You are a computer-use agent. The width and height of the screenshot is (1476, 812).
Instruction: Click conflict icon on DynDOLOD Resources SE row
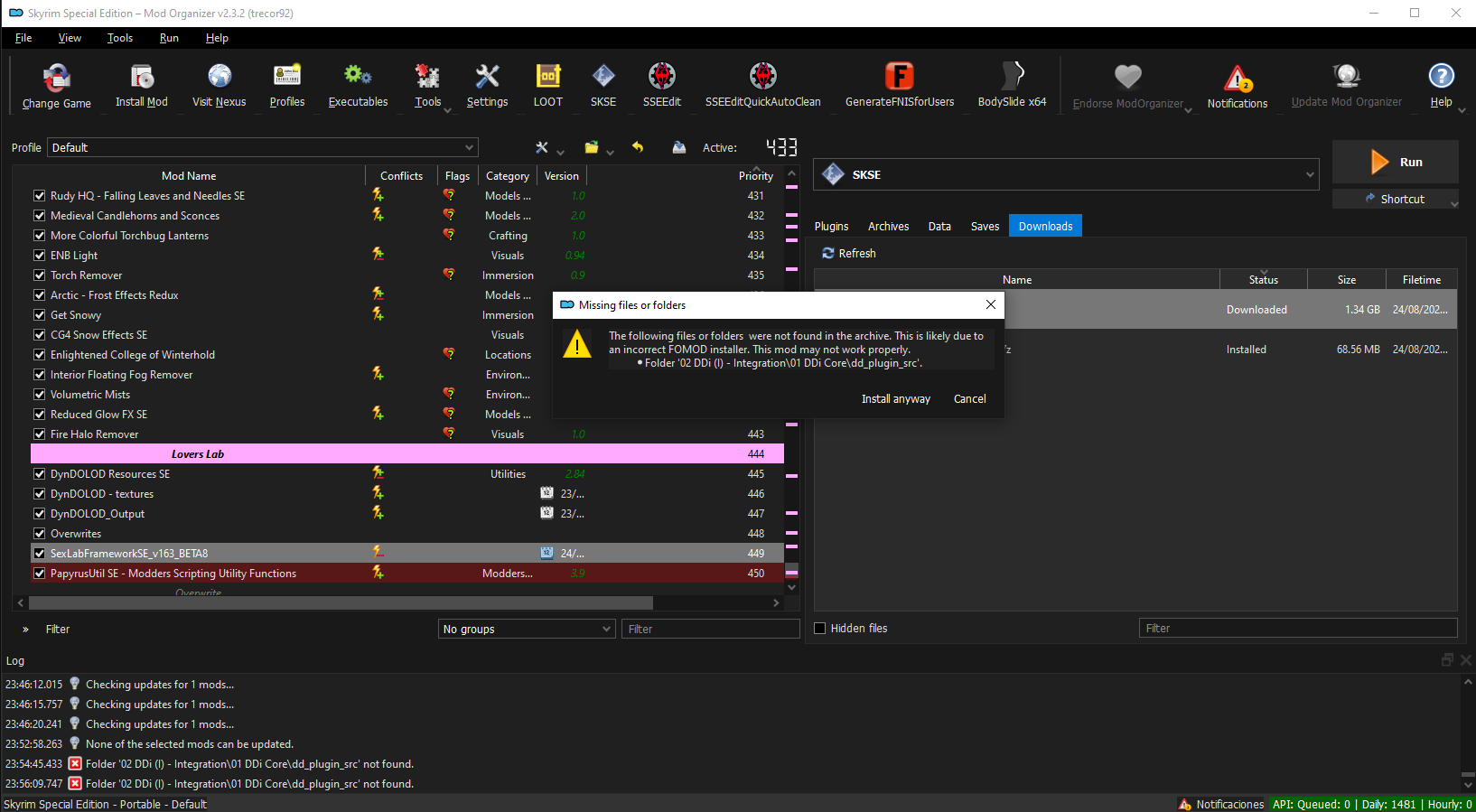[x=378, y=473]
